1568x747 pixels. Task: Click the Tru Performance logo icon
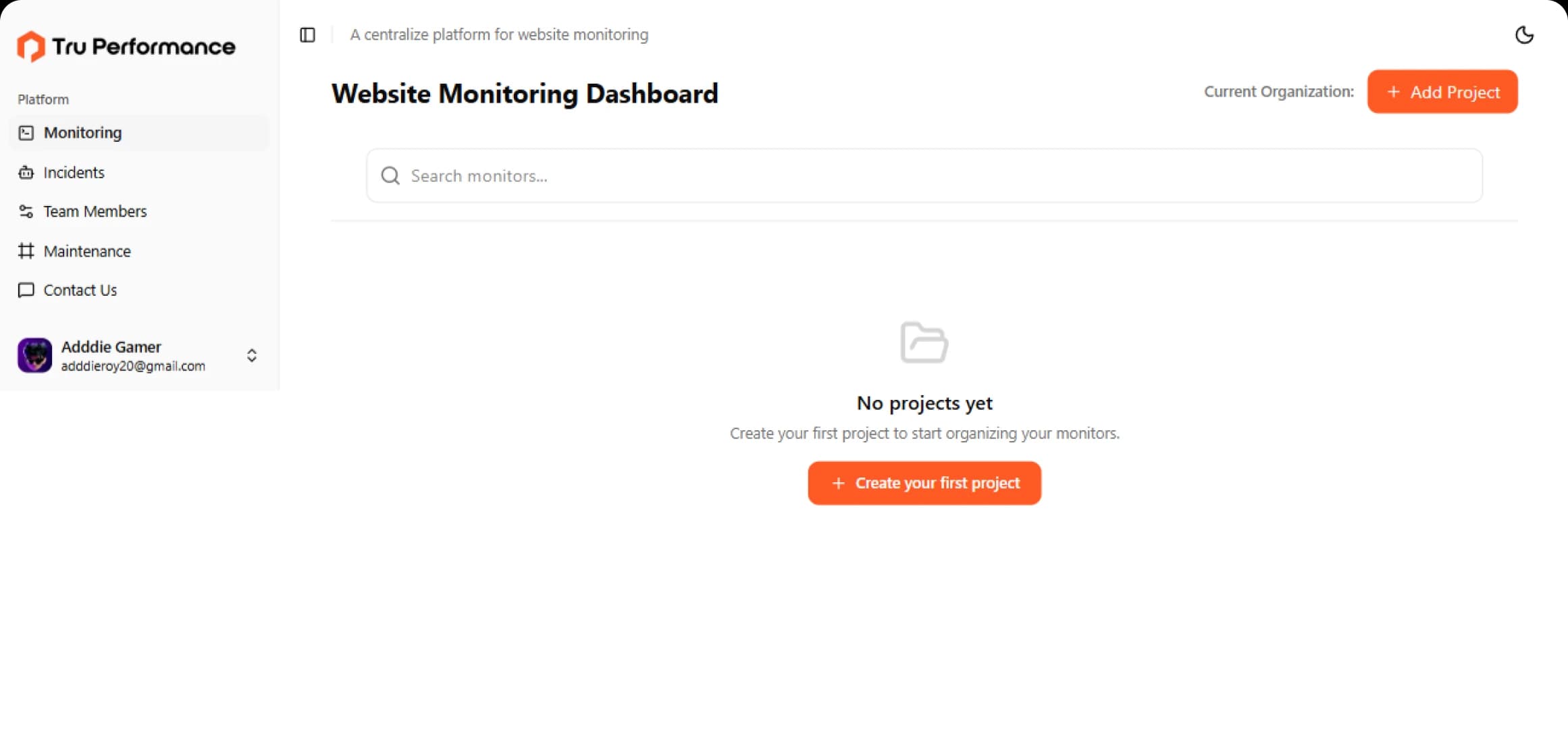[x=31, y=47]
